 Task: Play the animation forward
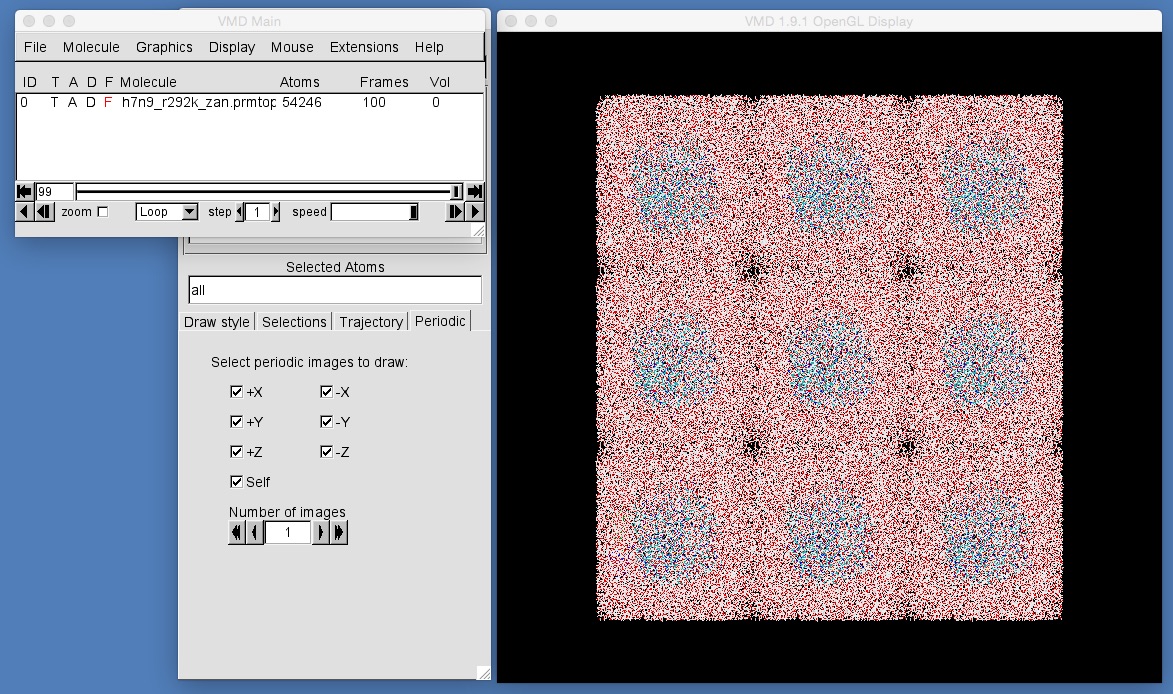pos(475,212)
